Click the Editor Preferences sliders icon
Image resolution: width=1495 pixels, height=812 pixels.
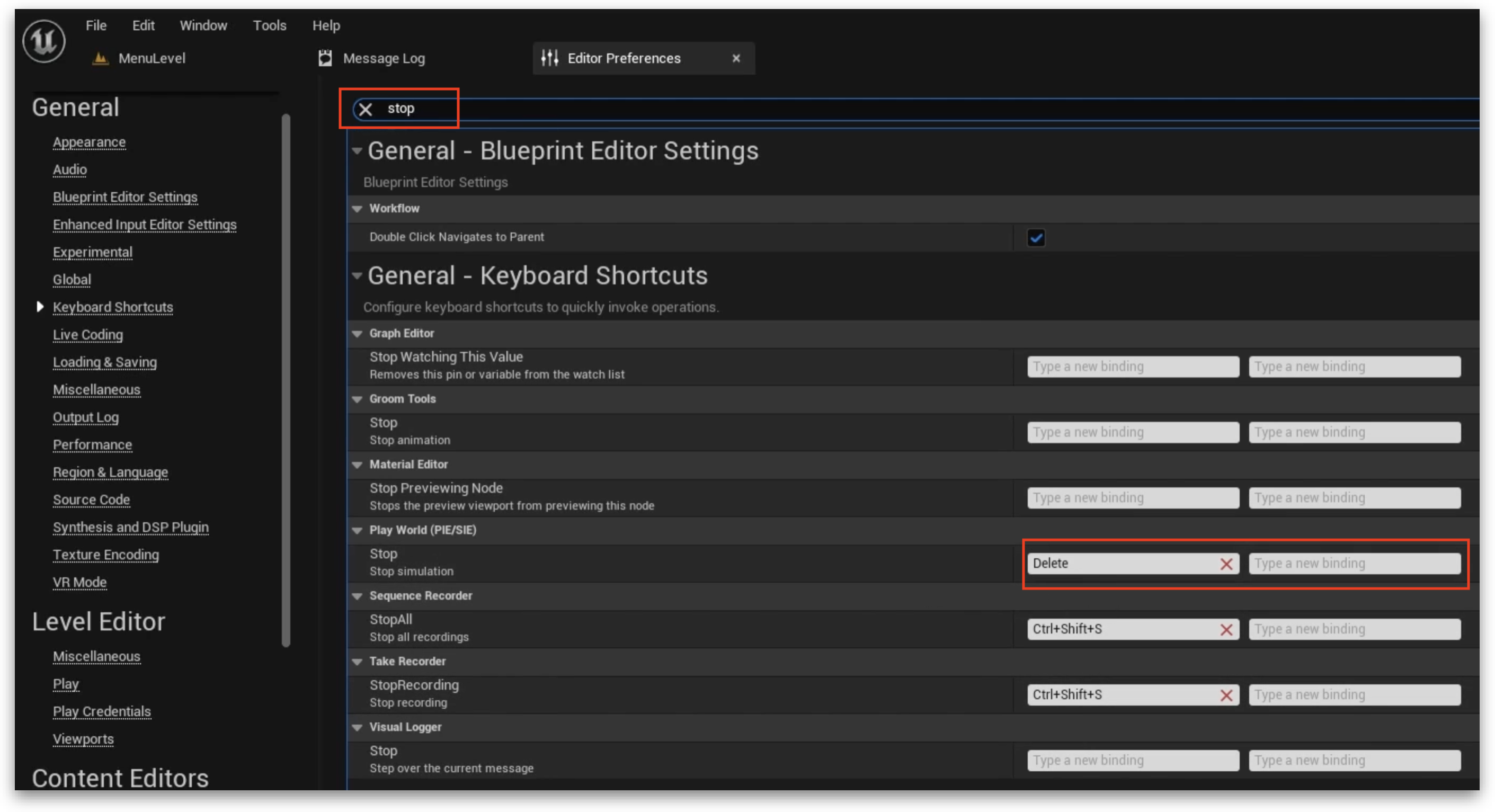pos(549,58)
